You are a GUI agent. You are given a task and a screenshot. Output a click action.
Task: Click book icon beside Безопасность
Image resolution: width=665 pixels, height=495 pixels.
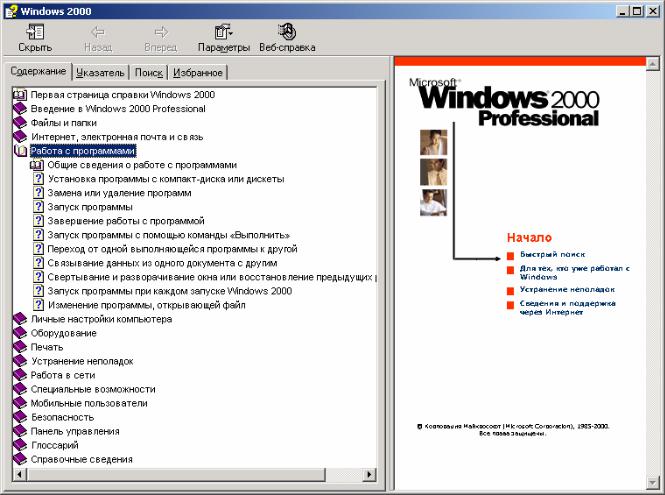point(20,417)
